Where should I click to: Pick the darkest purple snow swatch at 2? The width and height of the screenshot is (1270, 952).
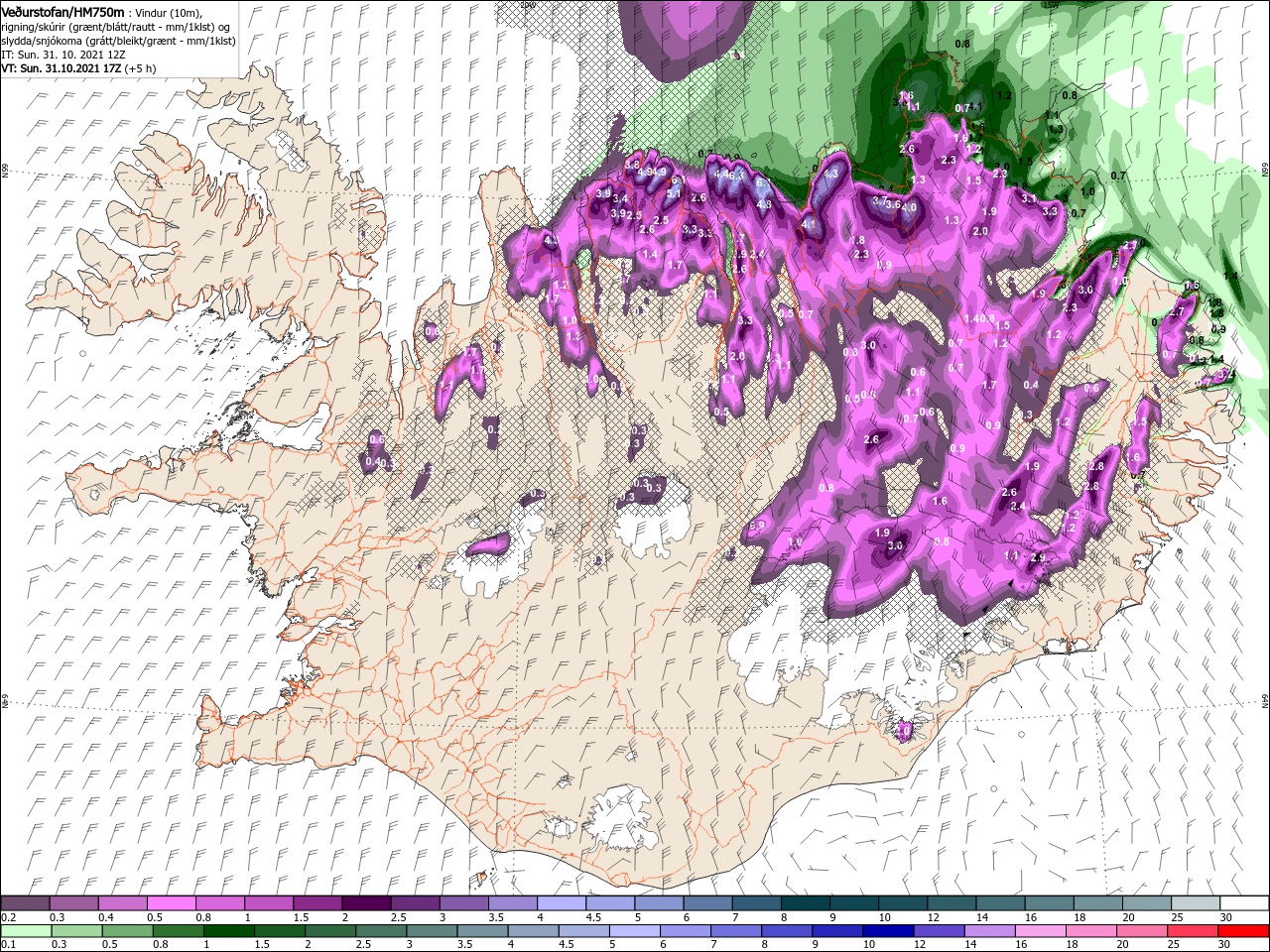pos(366,903)
